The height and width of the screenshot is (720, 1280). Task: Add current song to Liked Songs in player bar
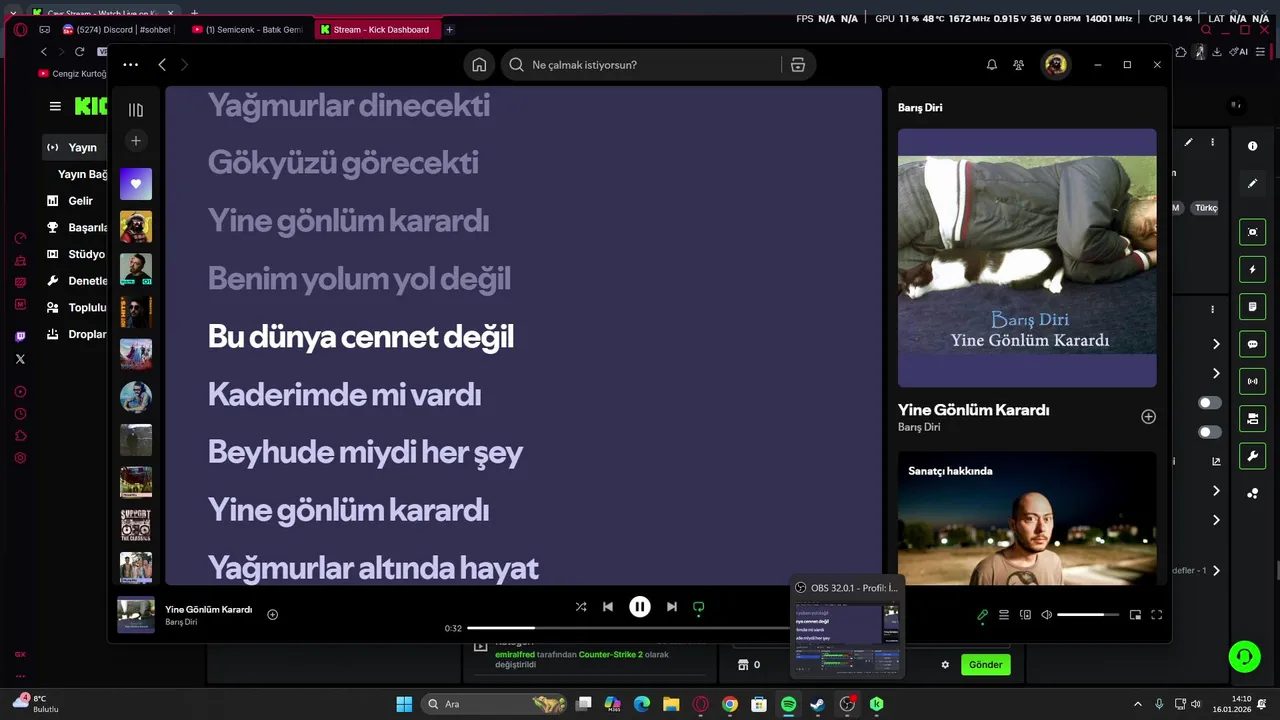coord(273,614)
